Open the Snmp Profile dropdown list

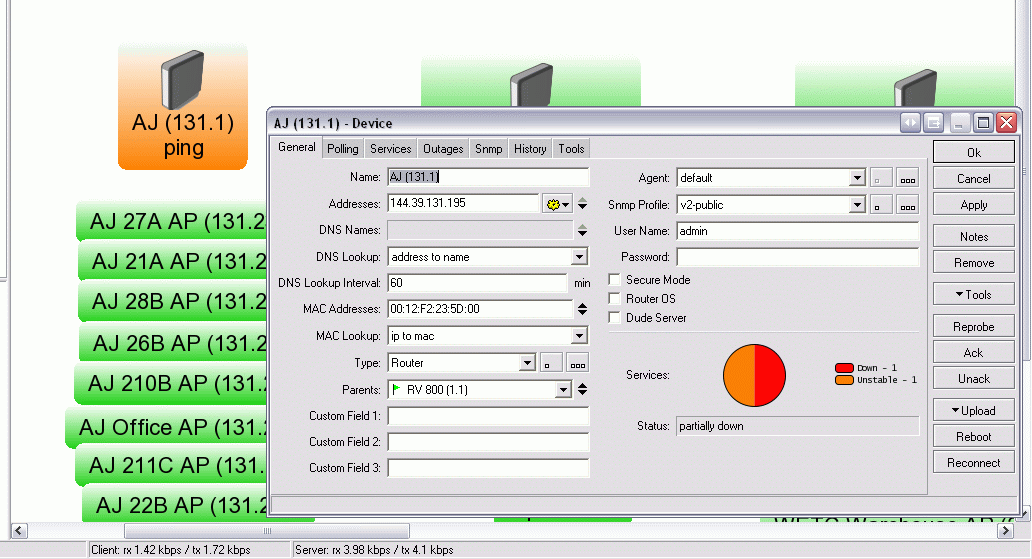pos(856,205)
